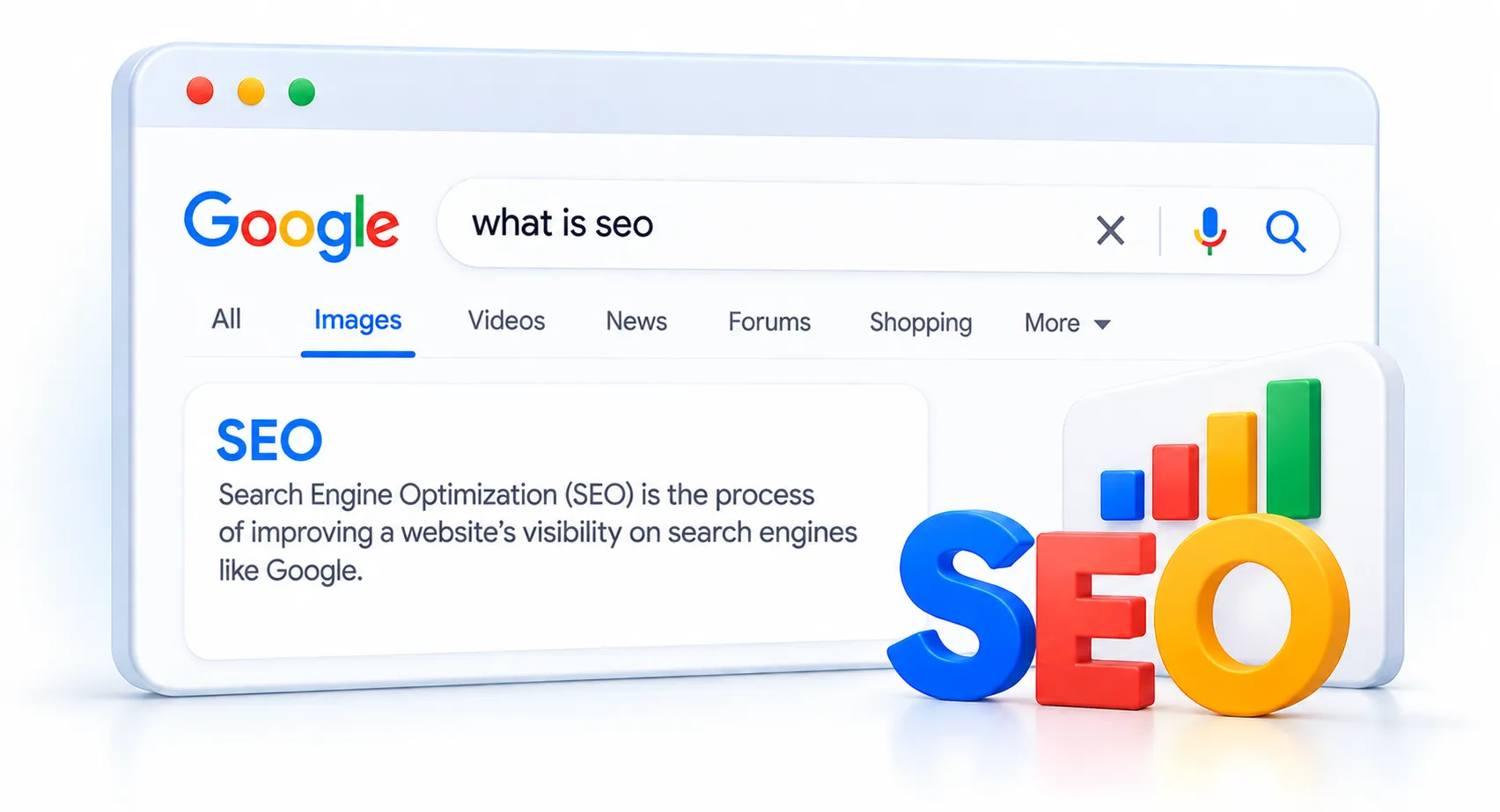Viewport: 1500px width, 812px height.
Task: Go to the News tab
Action: (x=636, y=321)
